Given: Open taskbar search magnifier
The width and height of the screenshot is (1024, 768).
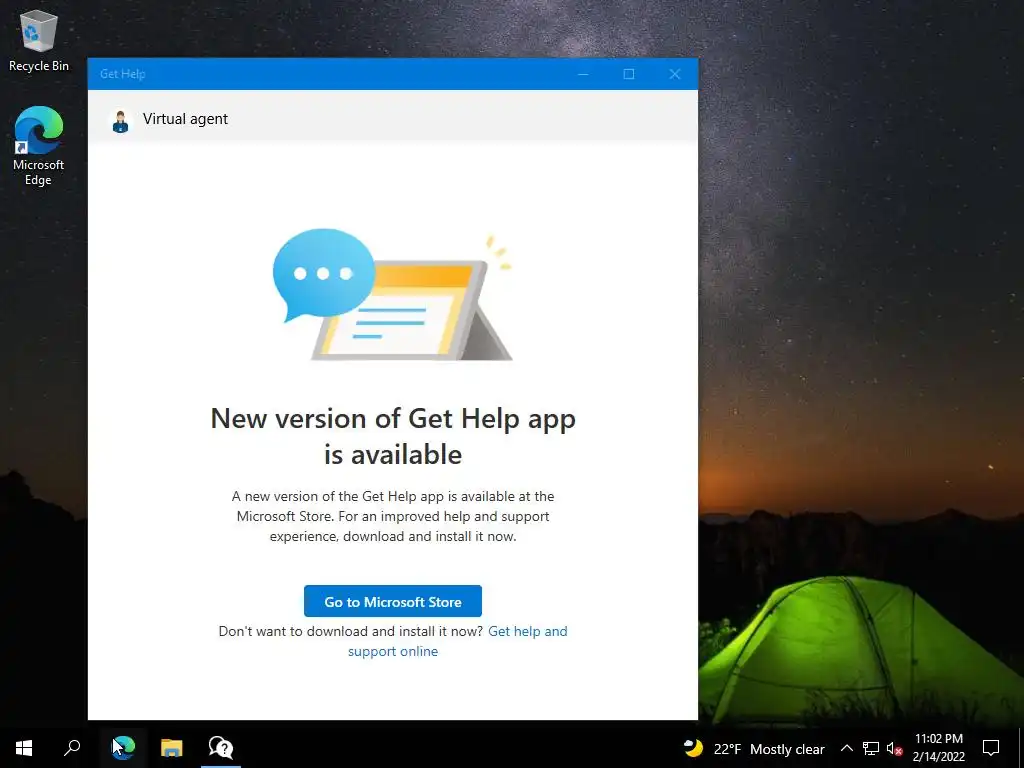Looking at the screenshot, I should point(72,748).
